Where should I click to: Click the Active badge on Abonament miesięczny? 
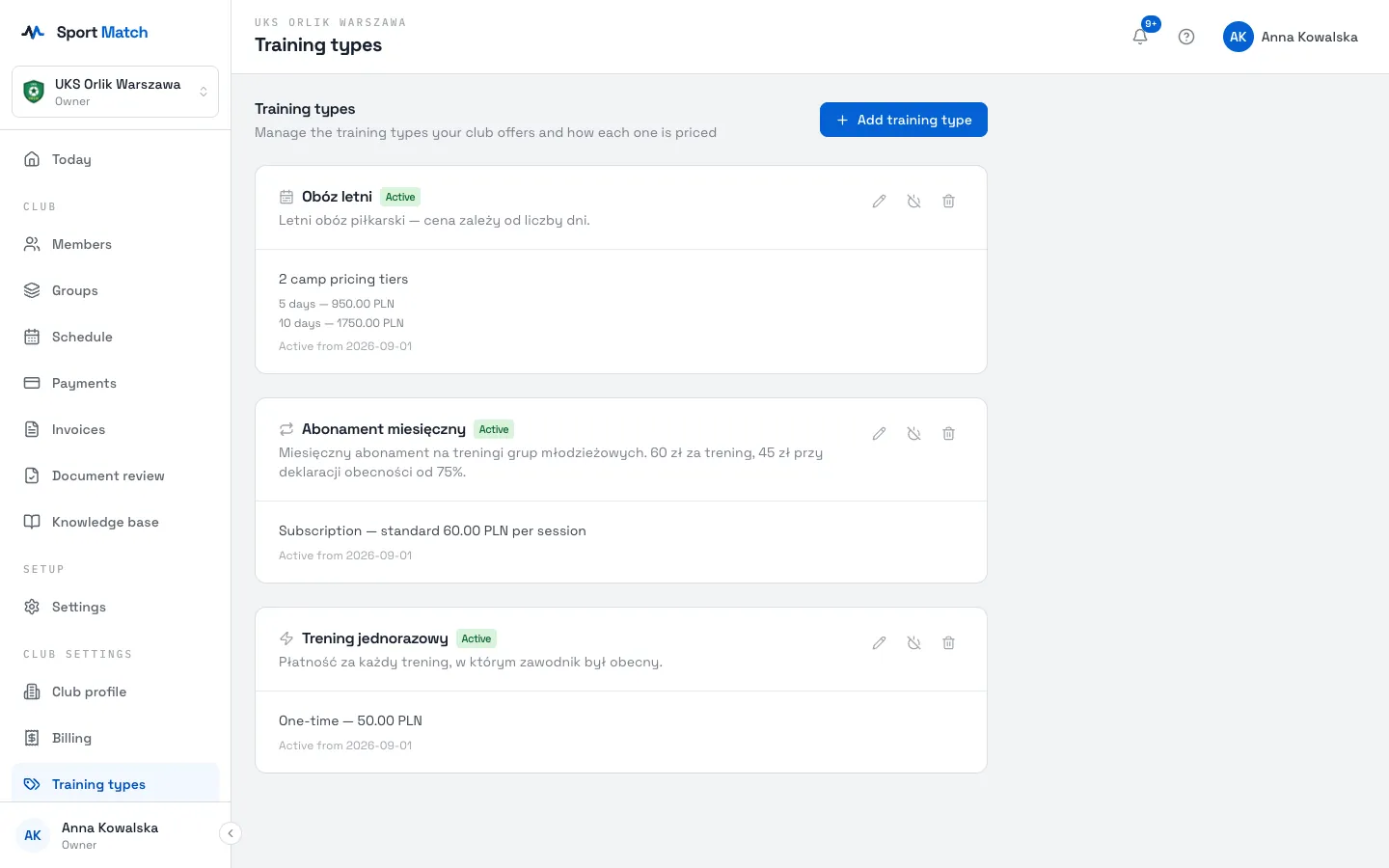[494, 429]
